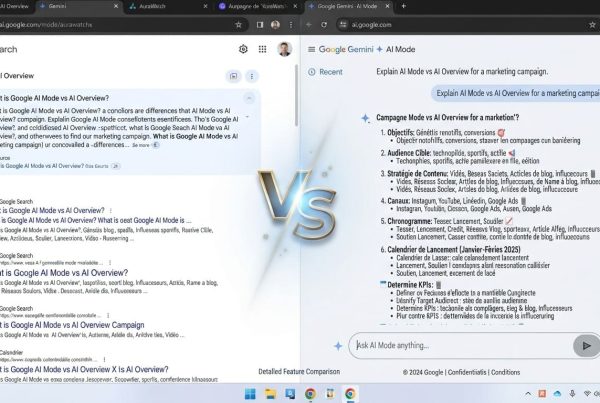Open the Google AI Mode vs AI Overview Campaign result
The width and height of the screenshot is (600, 403).
pyautogui.click(x=72, y=325)
